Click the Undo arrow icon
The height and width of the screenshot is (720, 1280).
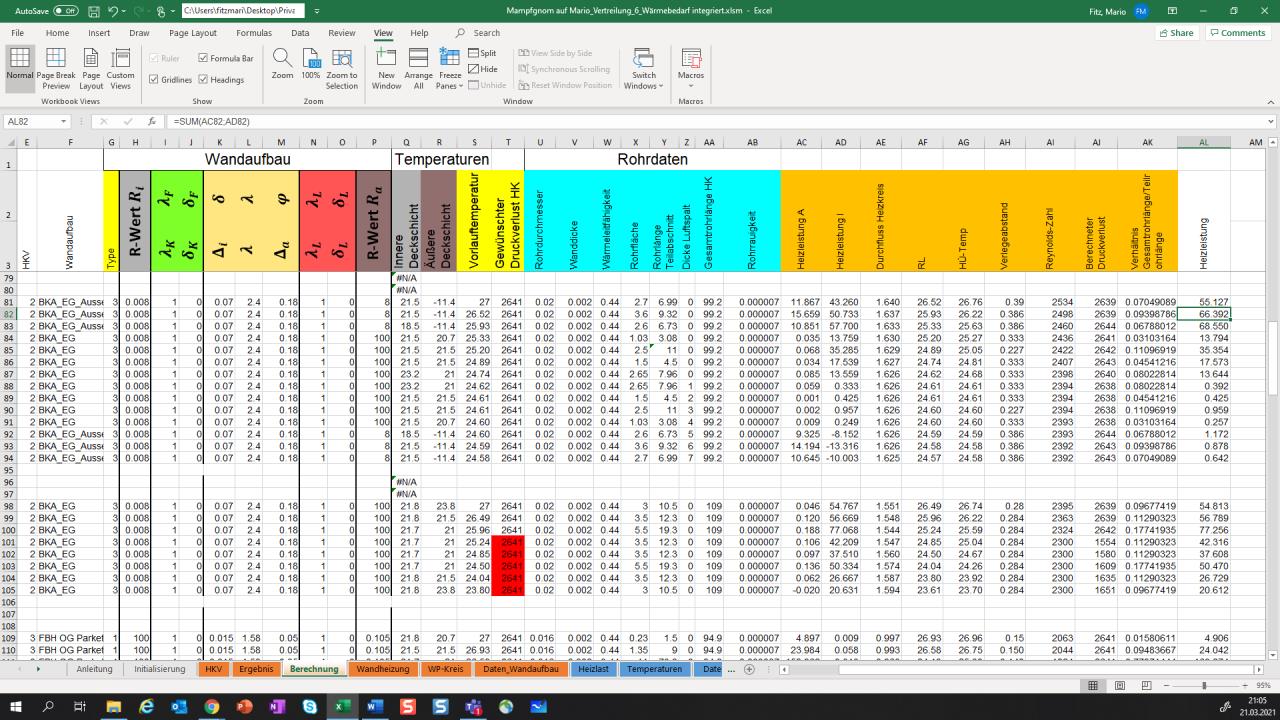tap(112, 11)
